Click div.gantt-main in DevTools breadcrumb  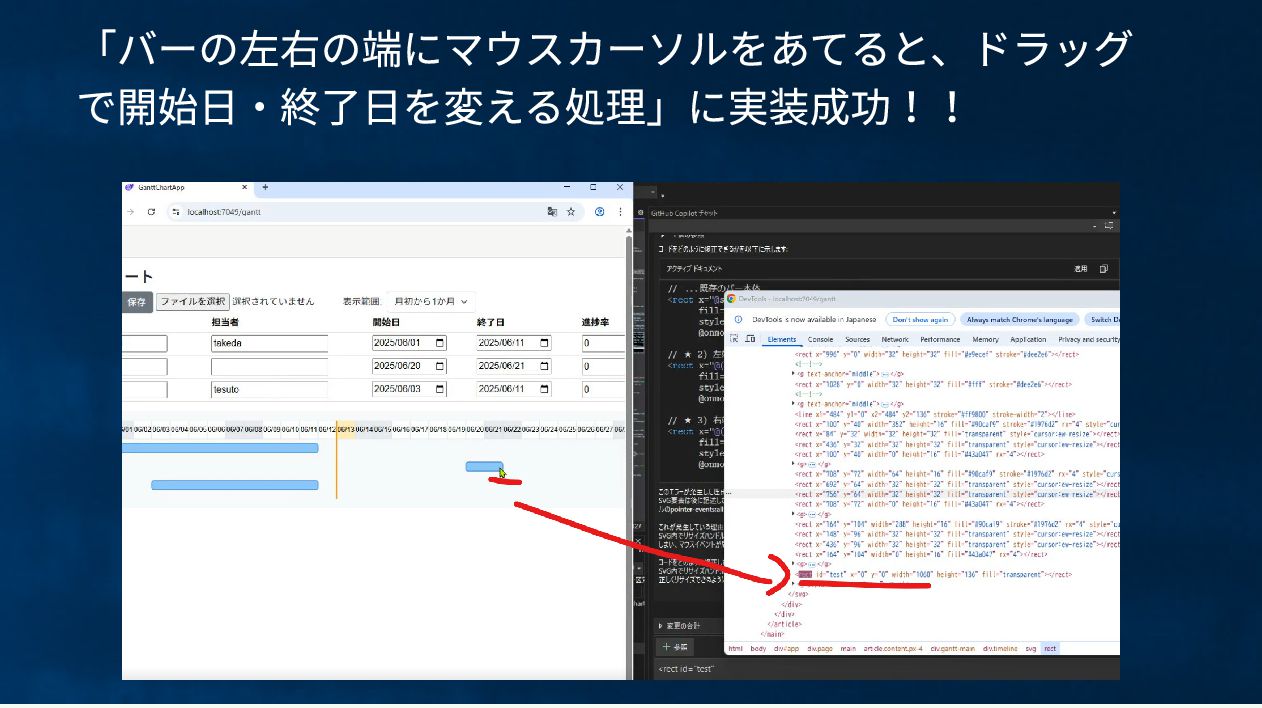point(952,648)
